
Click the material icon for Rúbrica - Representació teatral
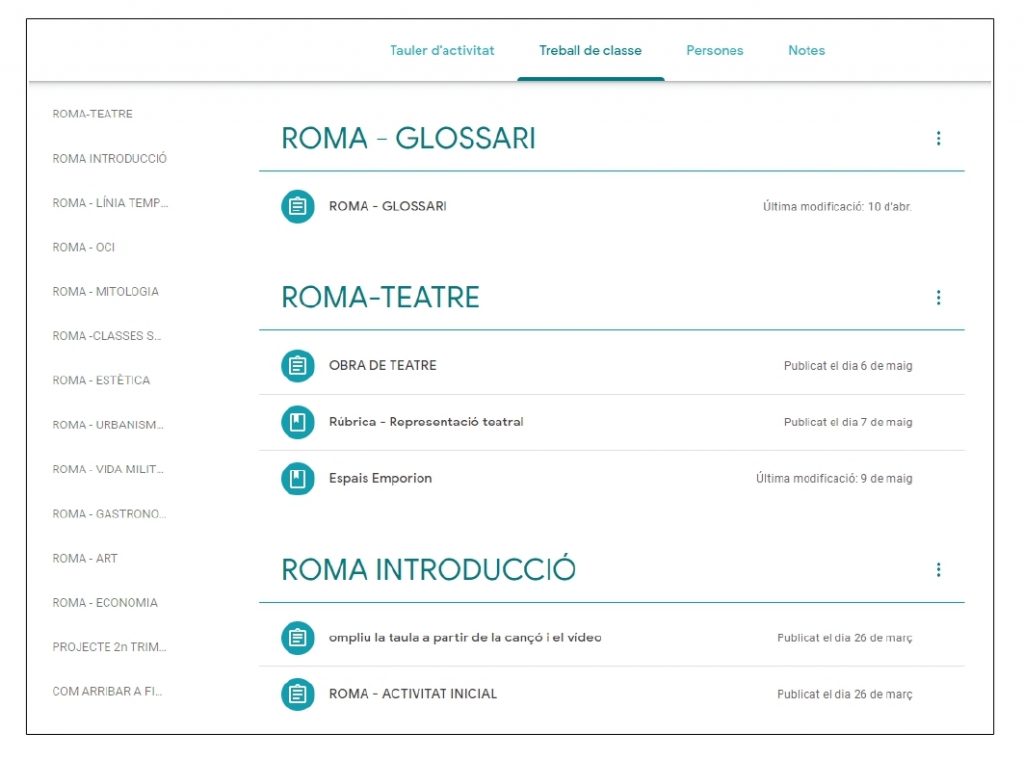pyautogui.click(x=297, y=422)
